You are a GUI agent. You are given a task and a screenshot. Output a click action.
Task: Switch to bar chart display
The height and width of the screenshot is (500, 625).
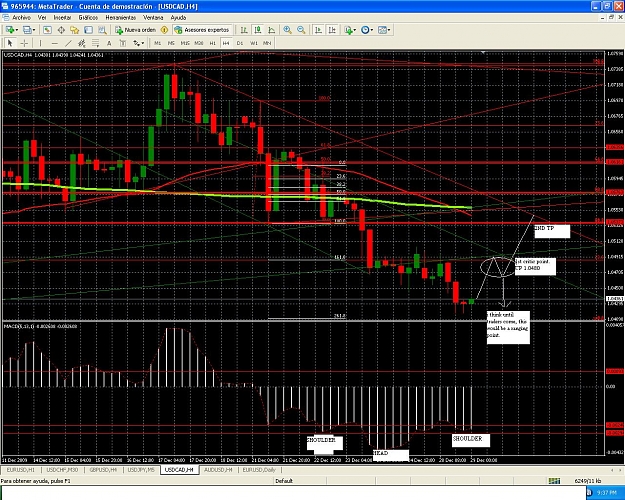coord(244,30)
